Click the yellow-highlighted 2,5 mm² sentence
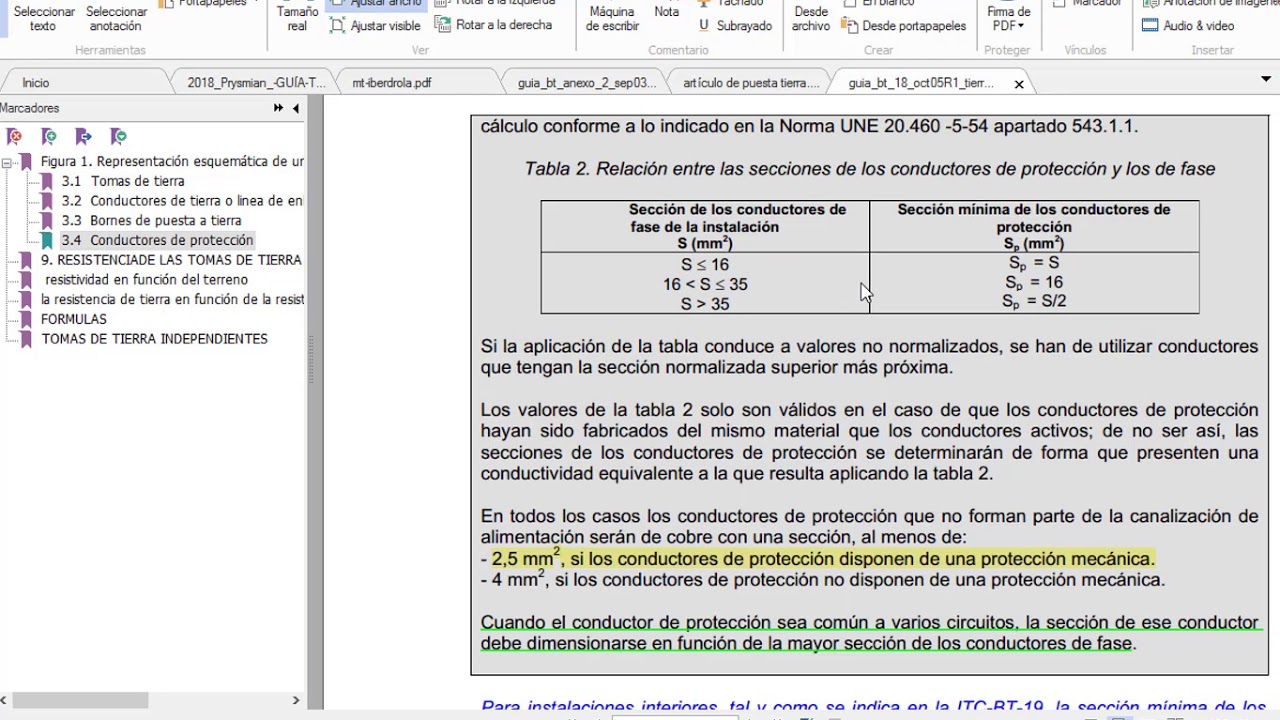 click(x=823, y=558)
